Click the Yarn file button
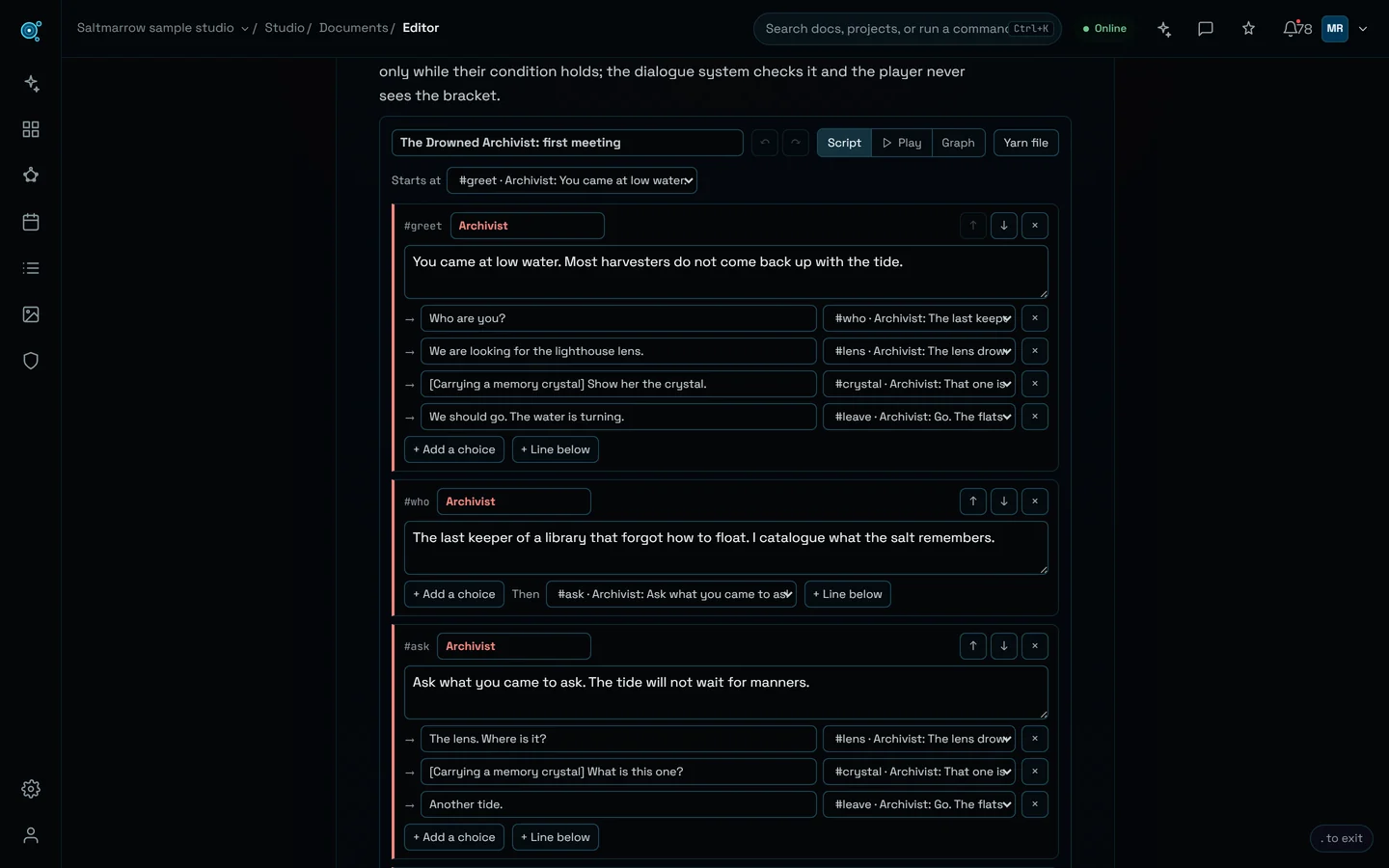The width and height of the screenshot is (1389, 868). 1025,143
